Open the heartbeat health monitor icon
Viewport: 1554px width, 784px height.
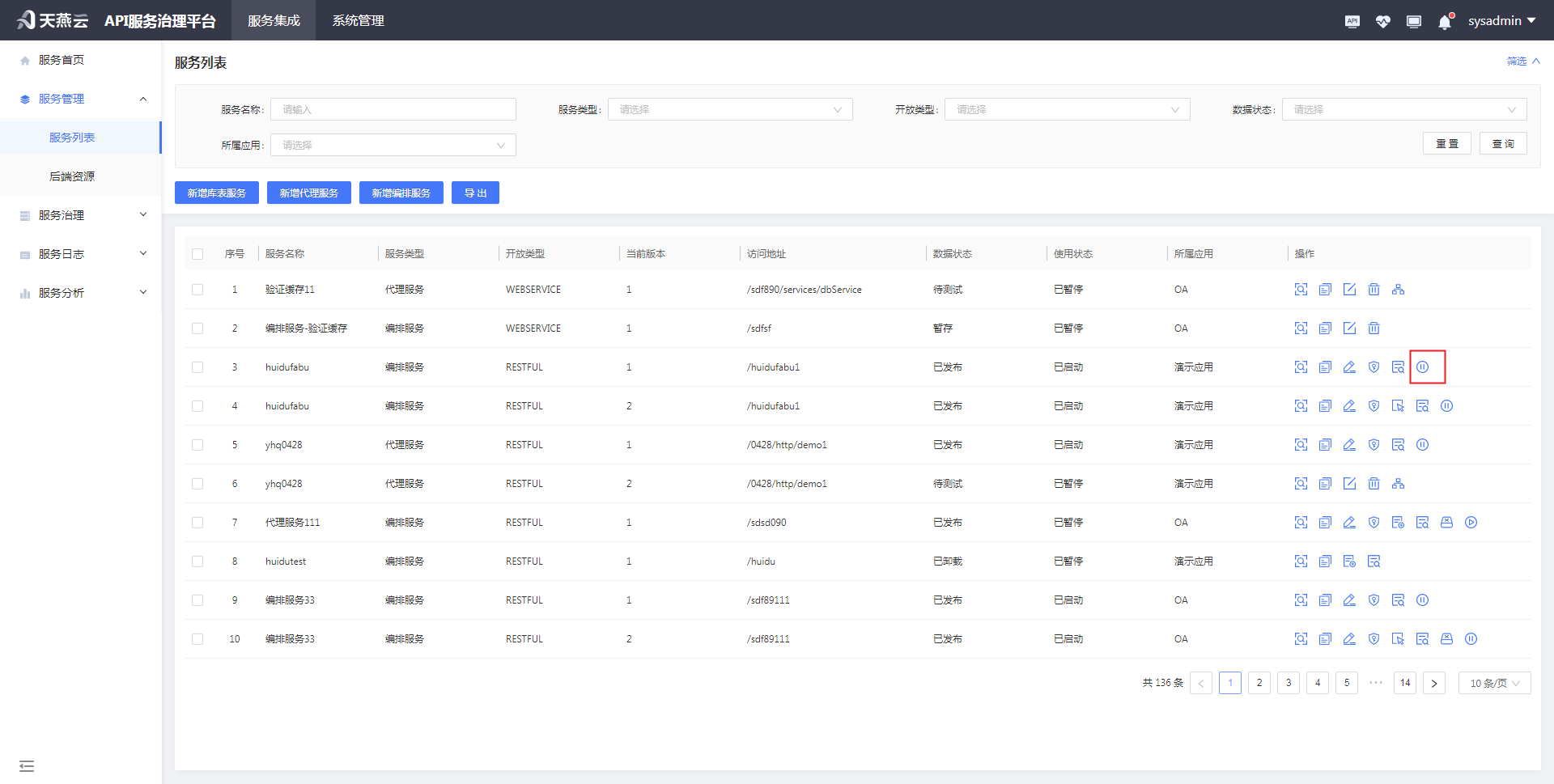click(1382, 22)
